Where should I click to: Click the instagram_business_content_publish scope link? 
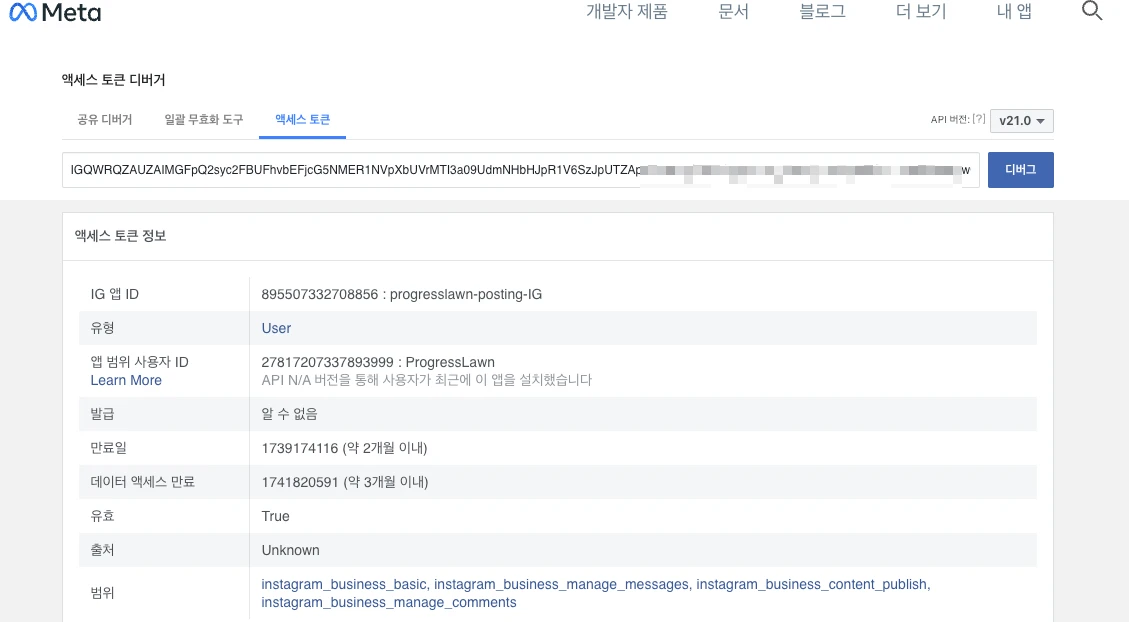[813, 585]
